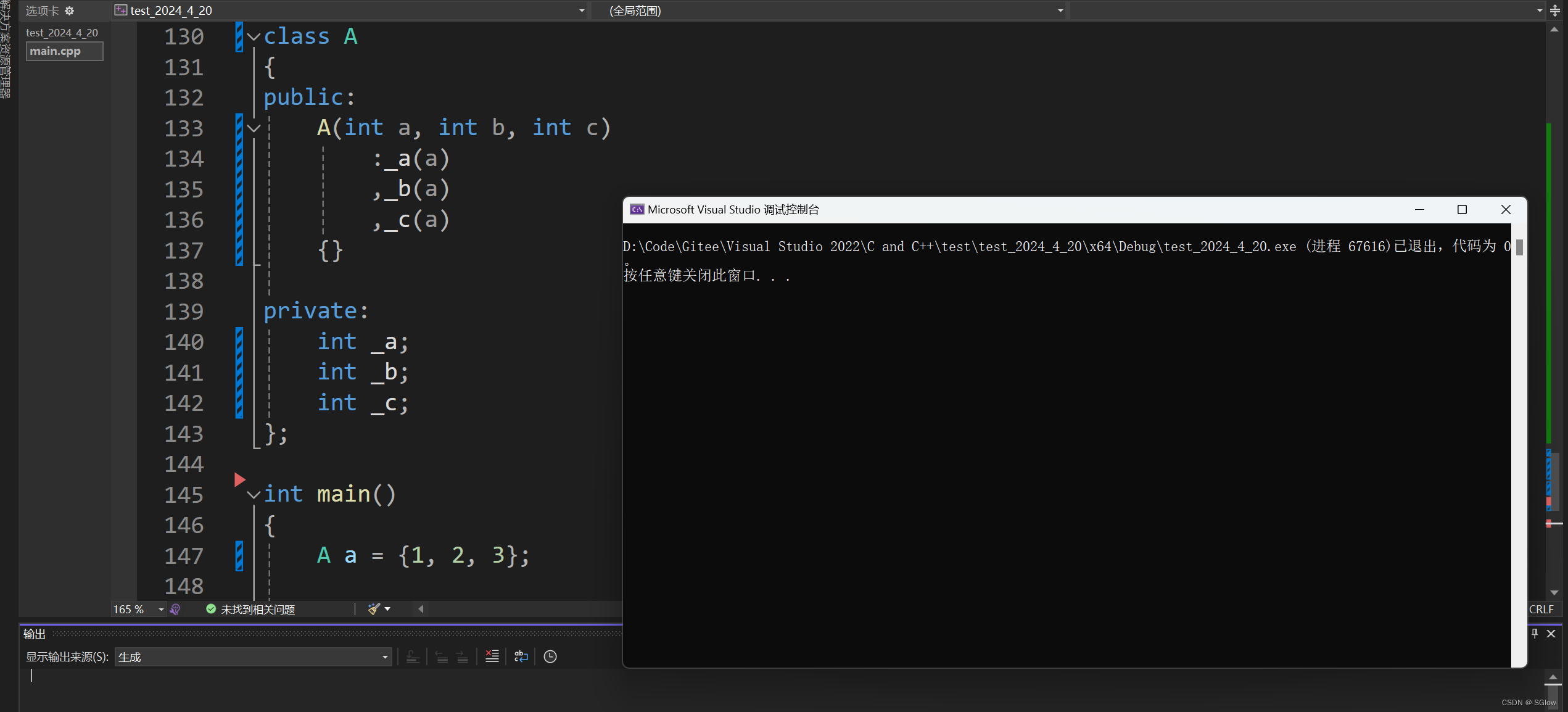Open the 165 % zoom level dropdown
Screen dimensions: 1568x712
pos(160,610)
